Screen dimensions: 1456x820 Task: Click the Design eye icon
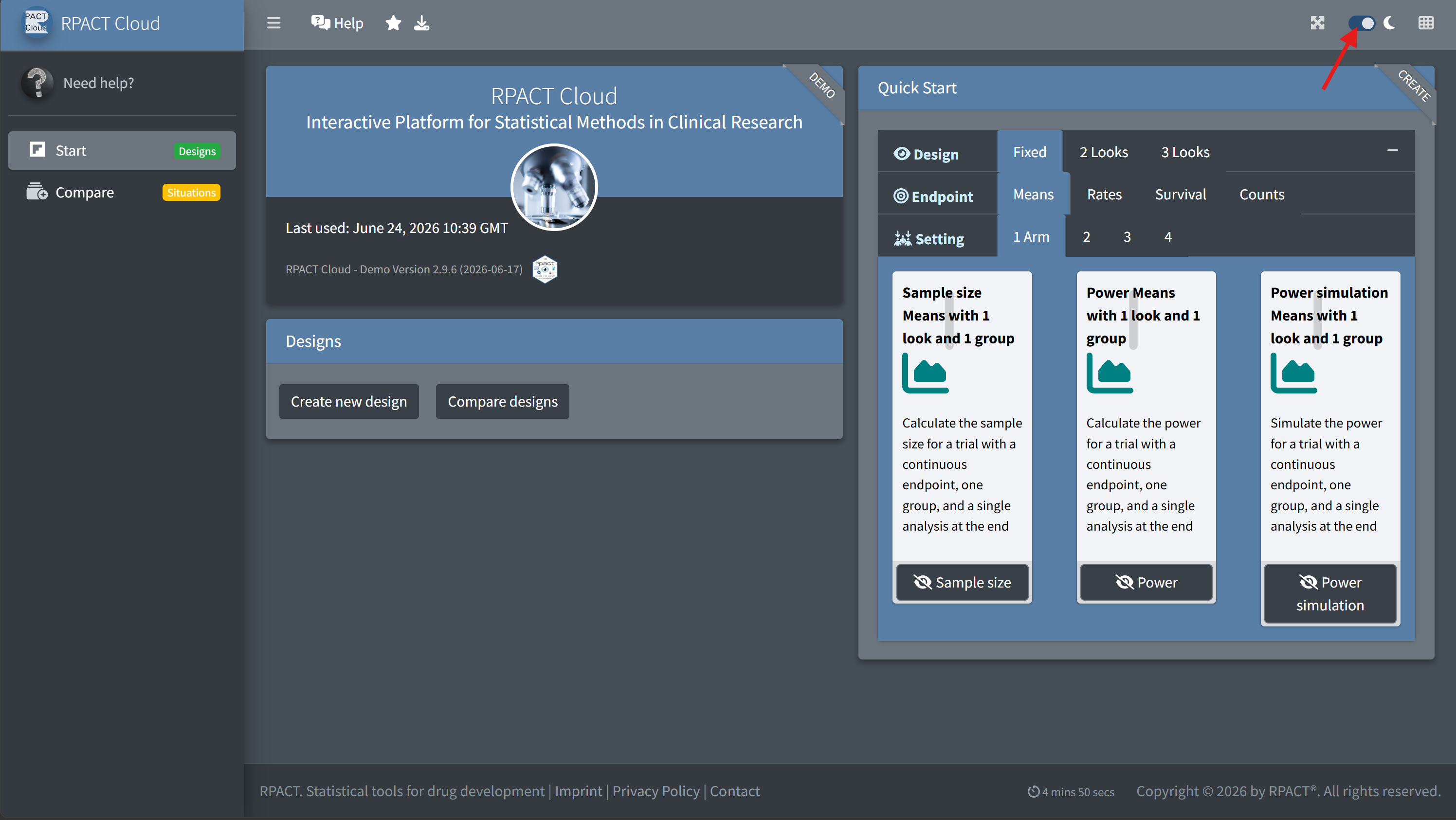902,154
